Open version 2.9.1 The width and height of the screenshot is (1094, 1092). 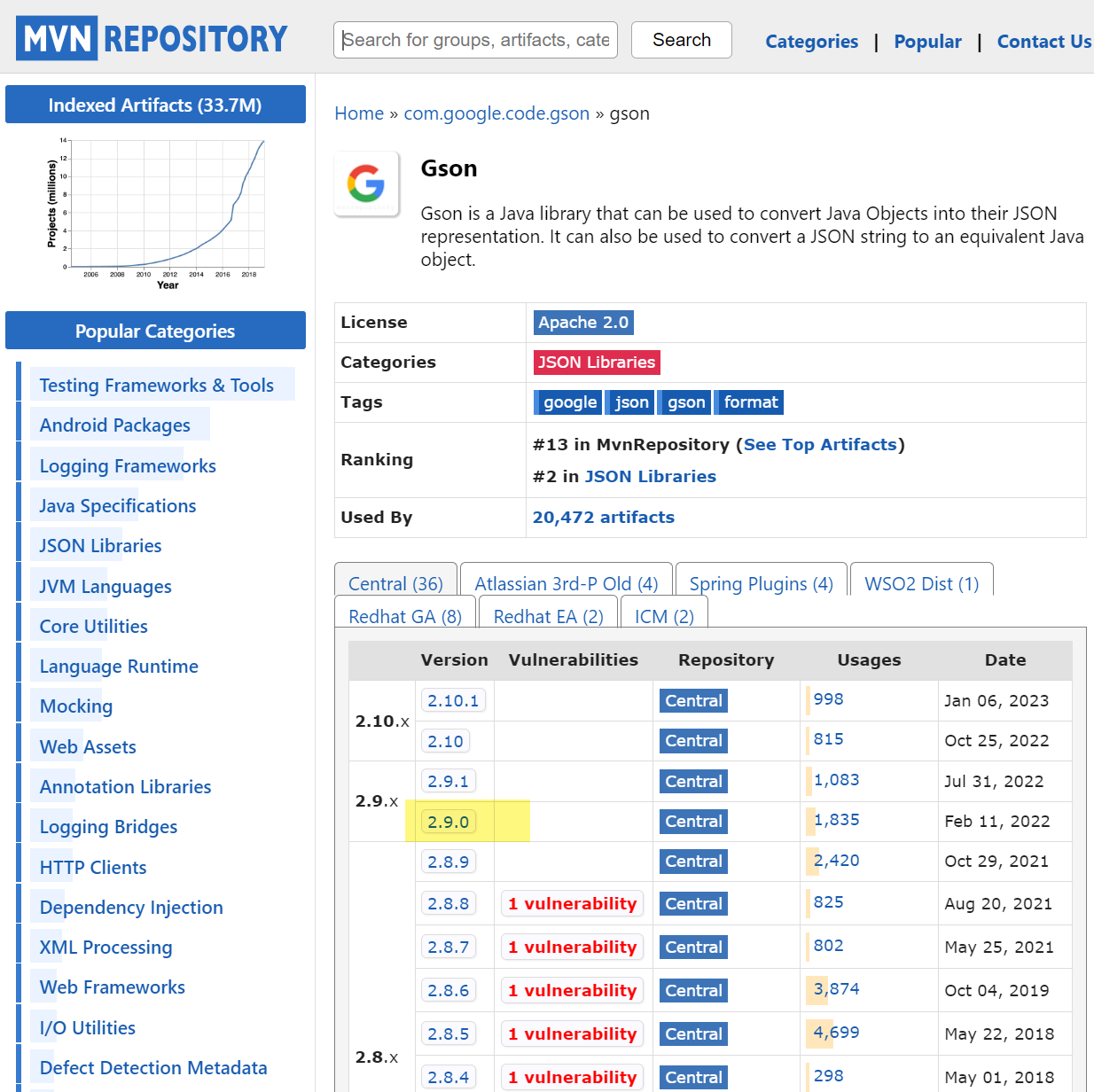(x=448, y=782)
